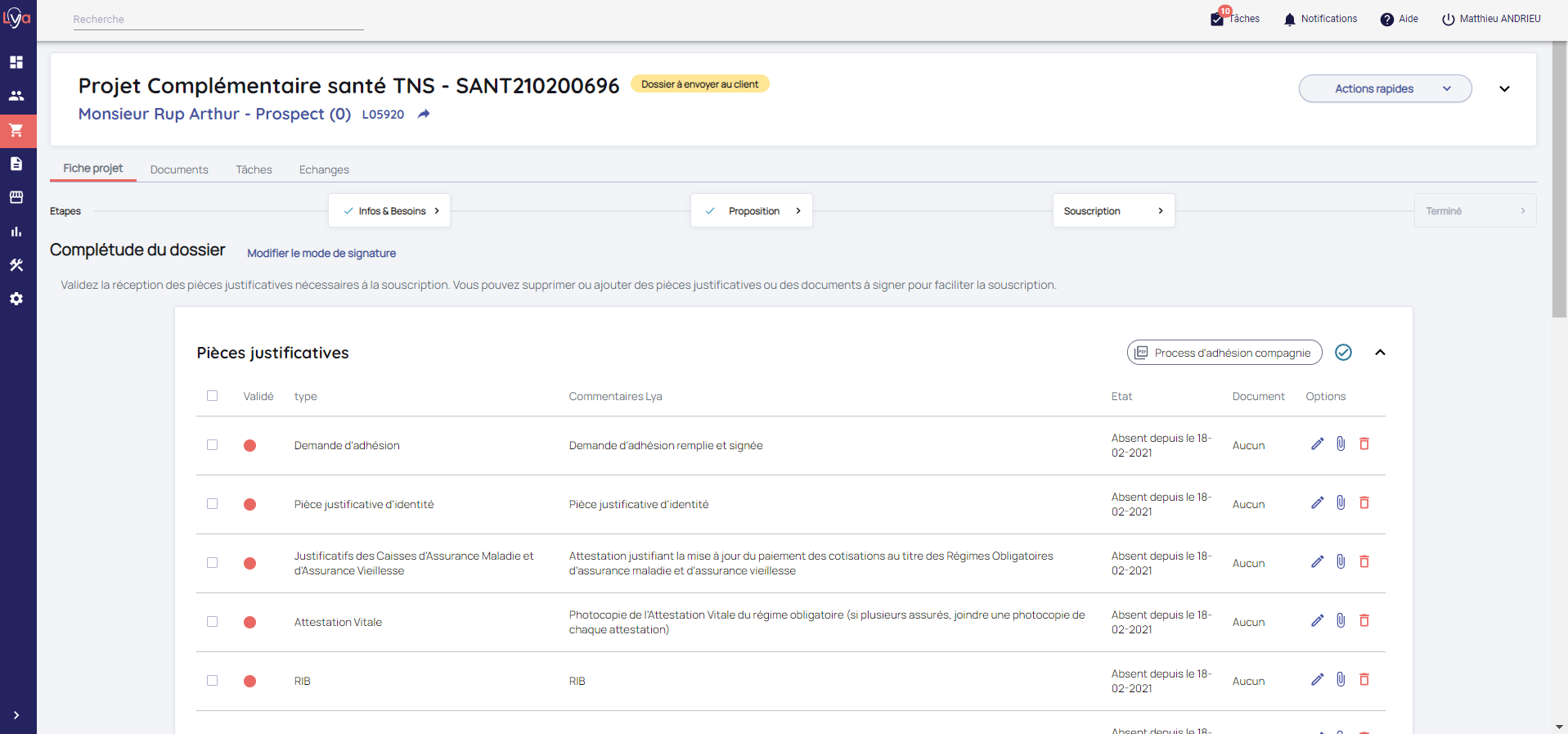Open the Actions rapides dropdown
1568x734 pixels.
1385,88
